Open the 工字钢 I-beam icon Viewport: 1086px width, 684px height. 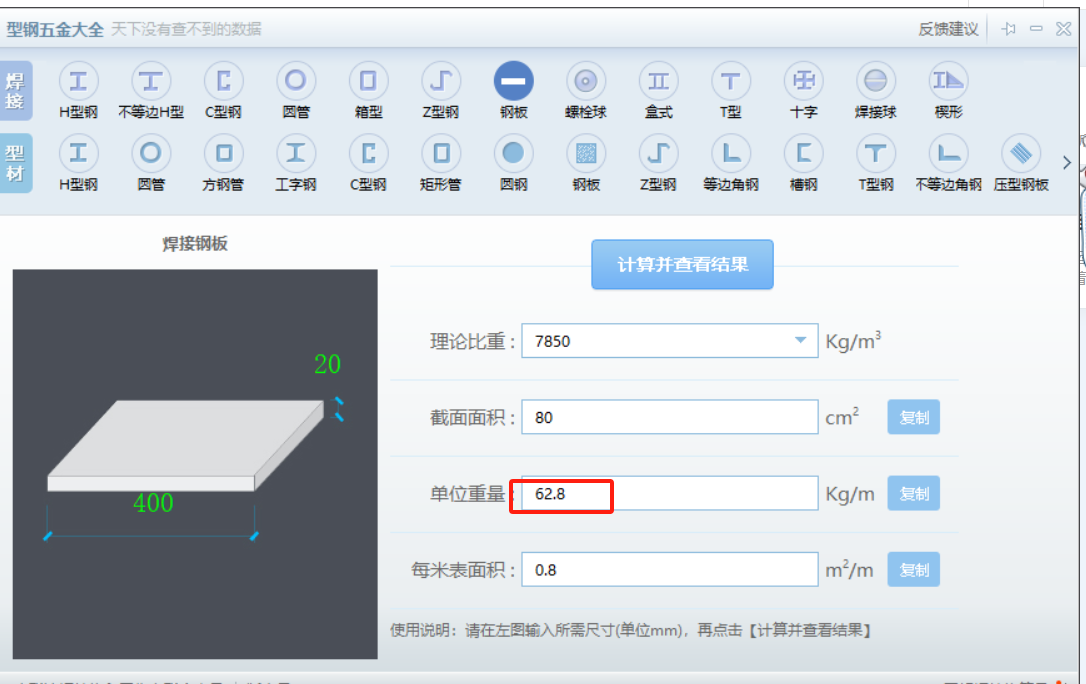point(296,154)
